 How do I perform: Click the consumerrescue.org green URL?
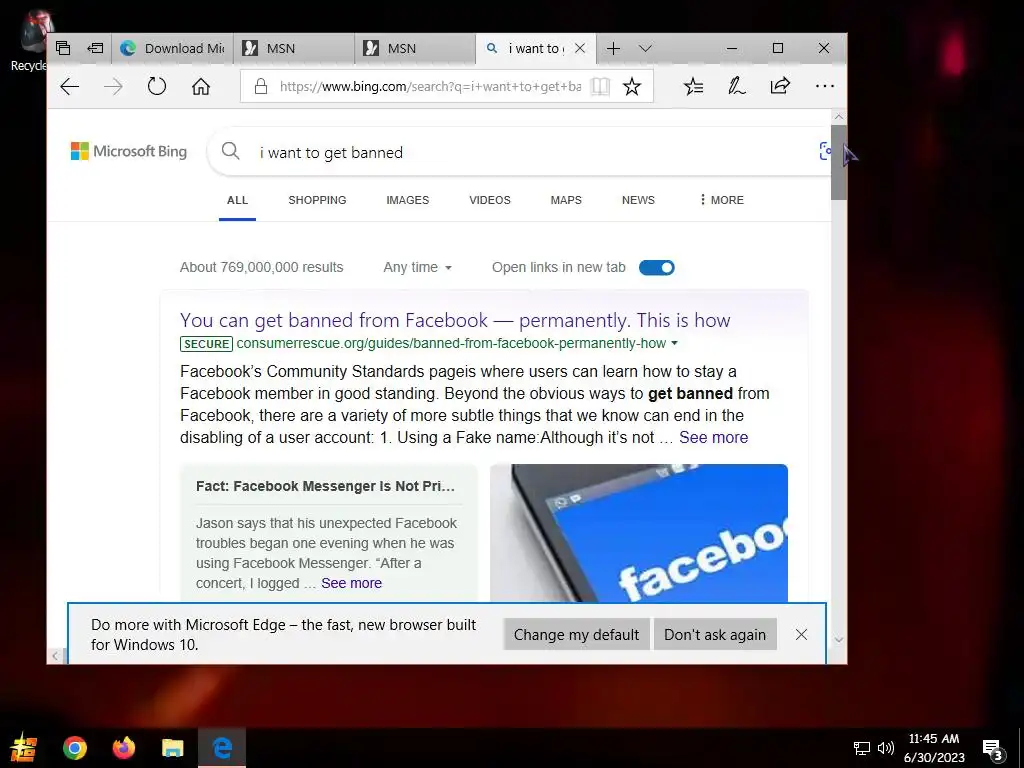(451, 344)
